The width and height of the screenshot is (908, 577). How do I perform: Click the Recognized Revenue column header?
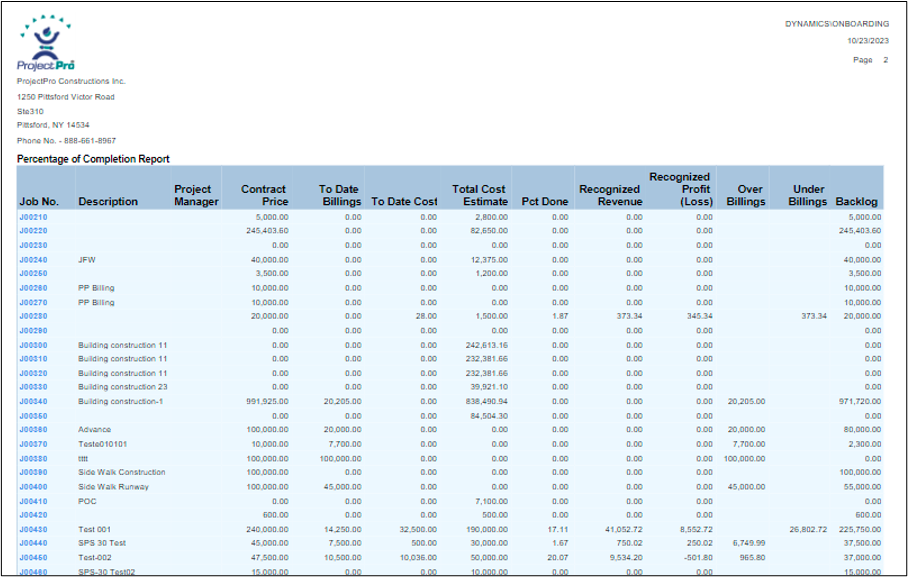[609, 195]
